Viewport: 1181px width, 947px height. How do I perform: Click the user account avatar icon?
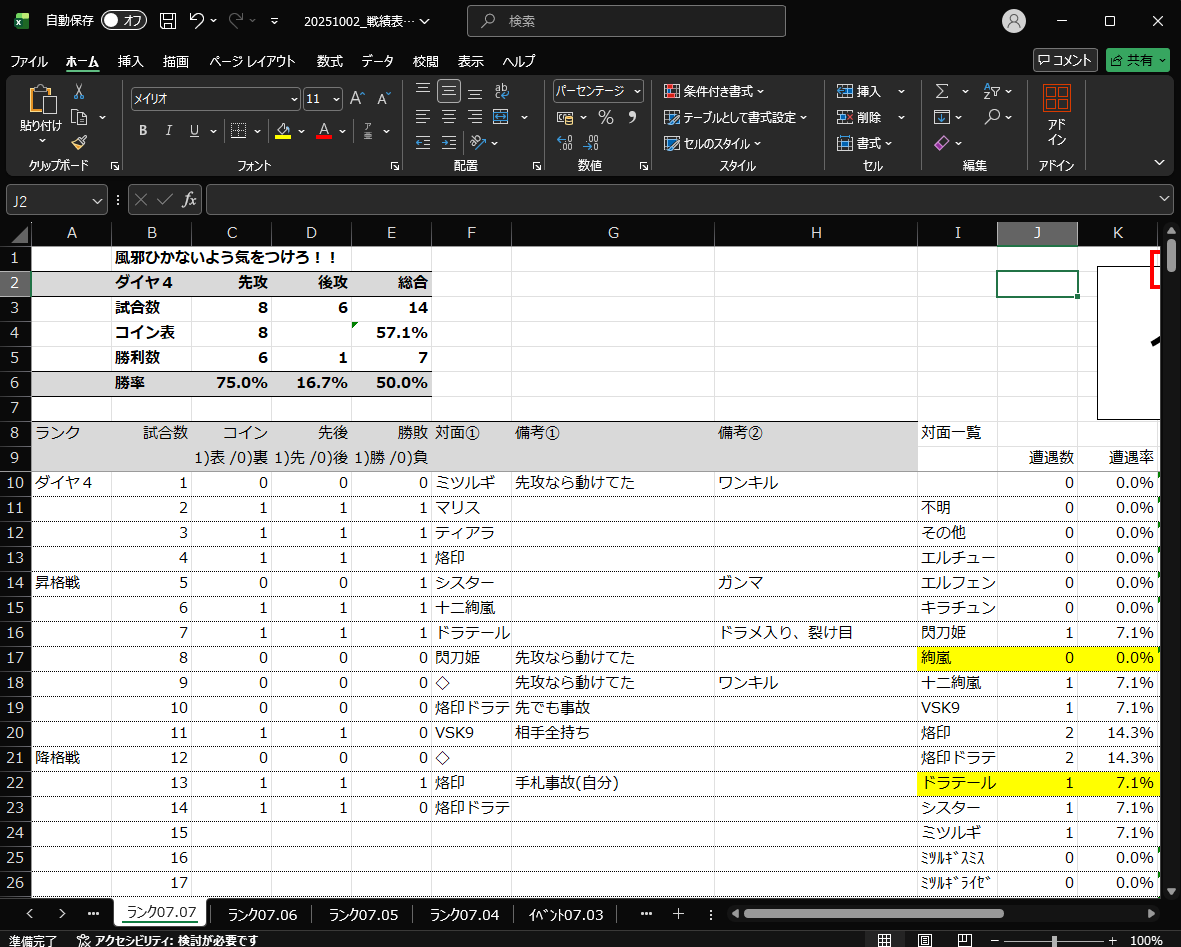pos(1014,21)
